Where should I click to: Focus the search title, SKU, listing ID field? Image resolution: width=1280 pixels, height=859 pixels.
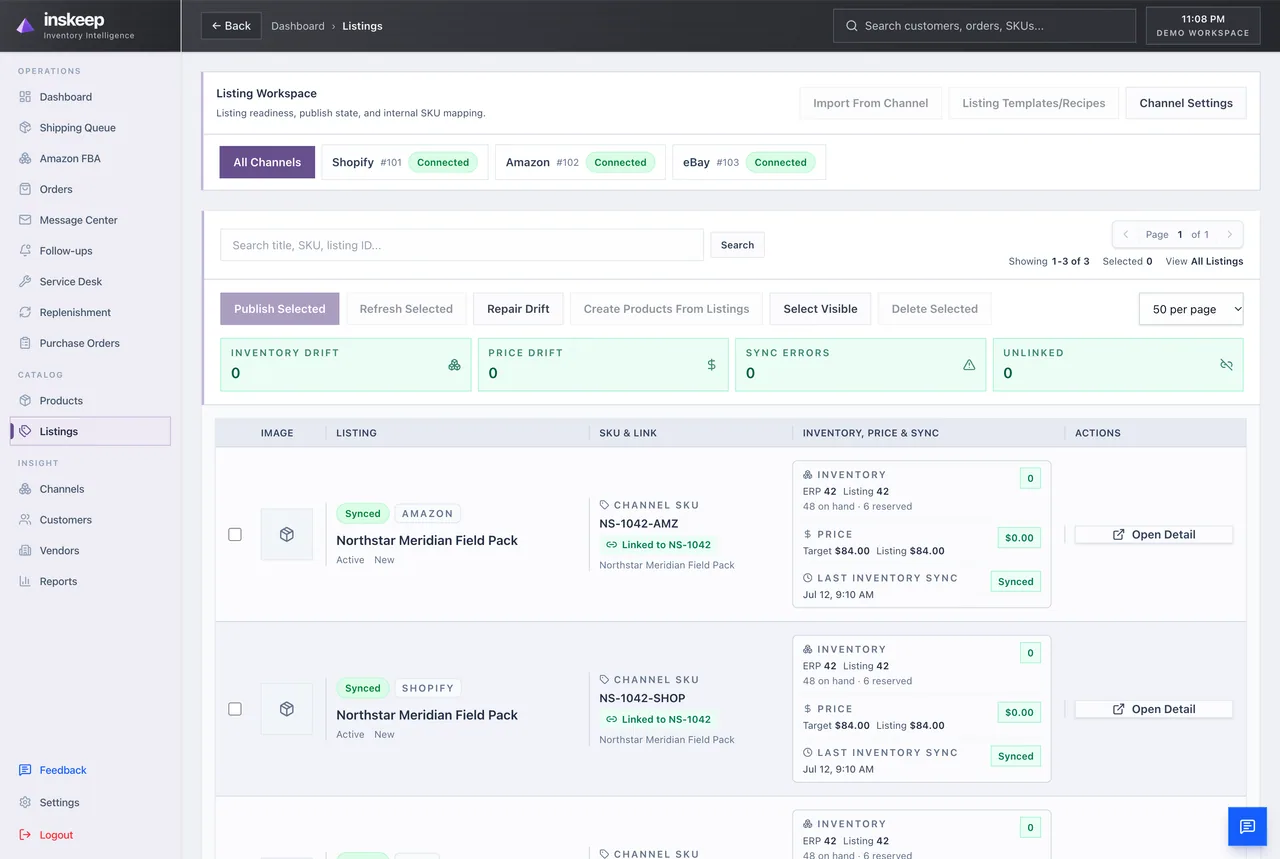click(462, 245)
